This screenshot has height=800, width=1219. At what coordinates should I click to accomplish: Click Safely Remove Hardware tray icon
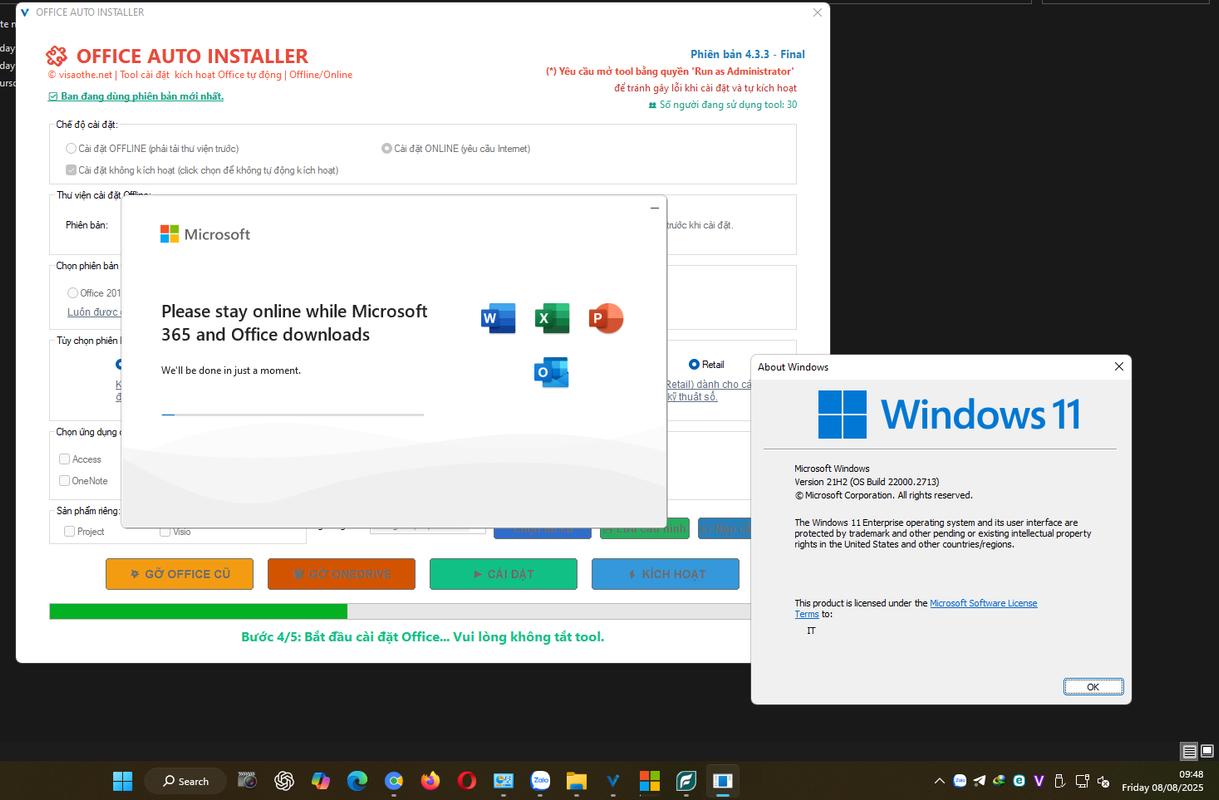point(1059,781)
